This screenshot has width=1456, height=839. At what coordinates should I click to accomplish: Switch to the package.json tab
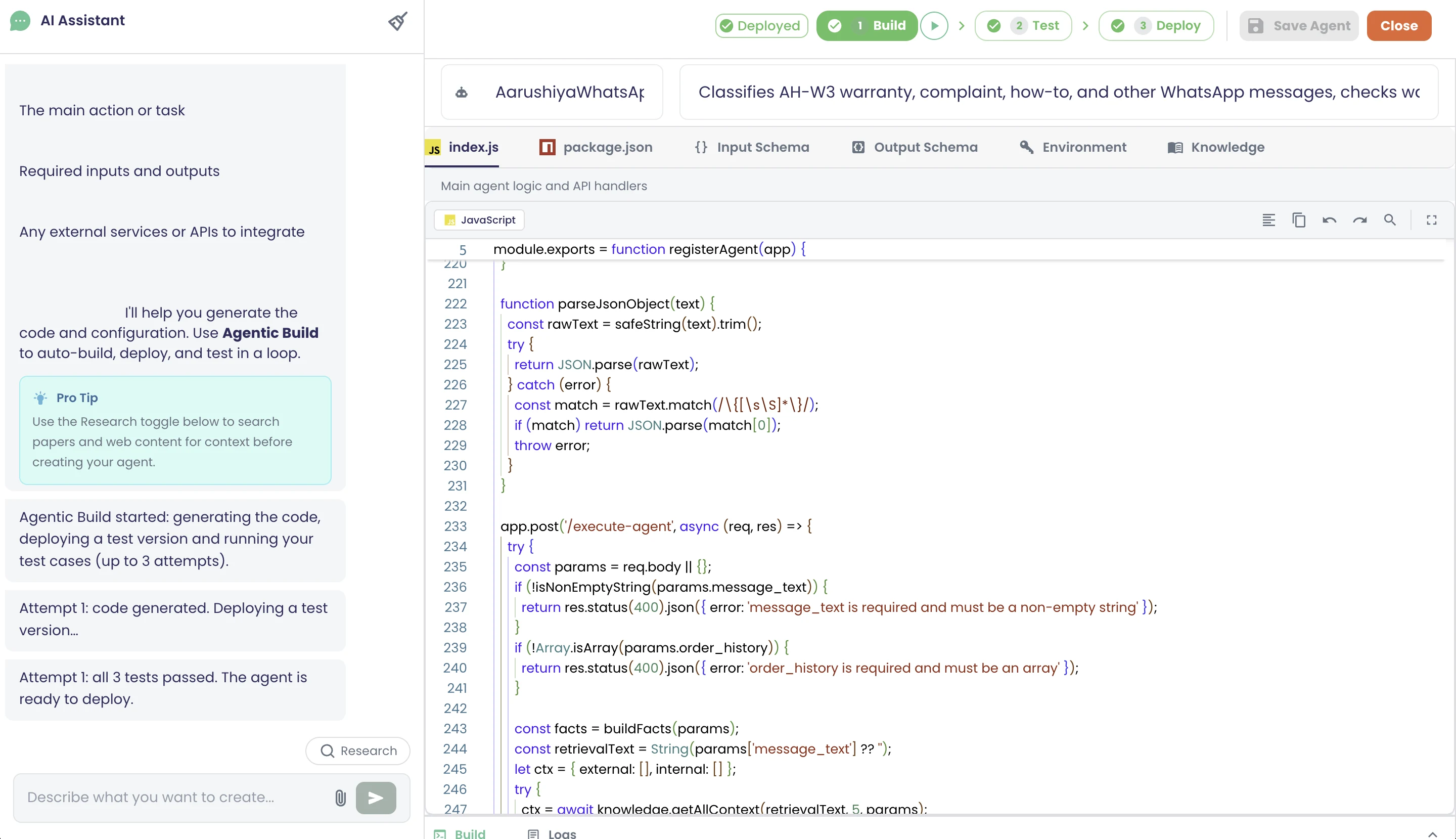click(x=596, y=148)
